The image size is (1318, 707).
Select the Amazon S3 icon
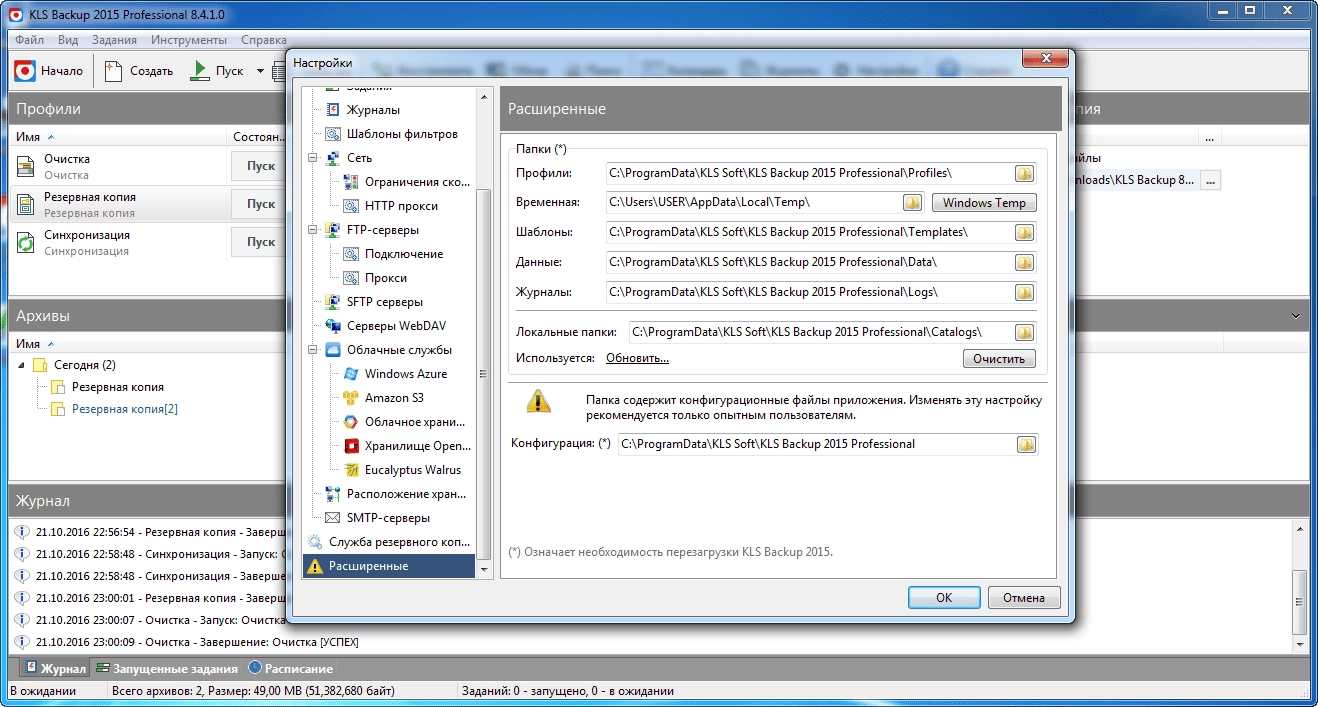(351, 398)
